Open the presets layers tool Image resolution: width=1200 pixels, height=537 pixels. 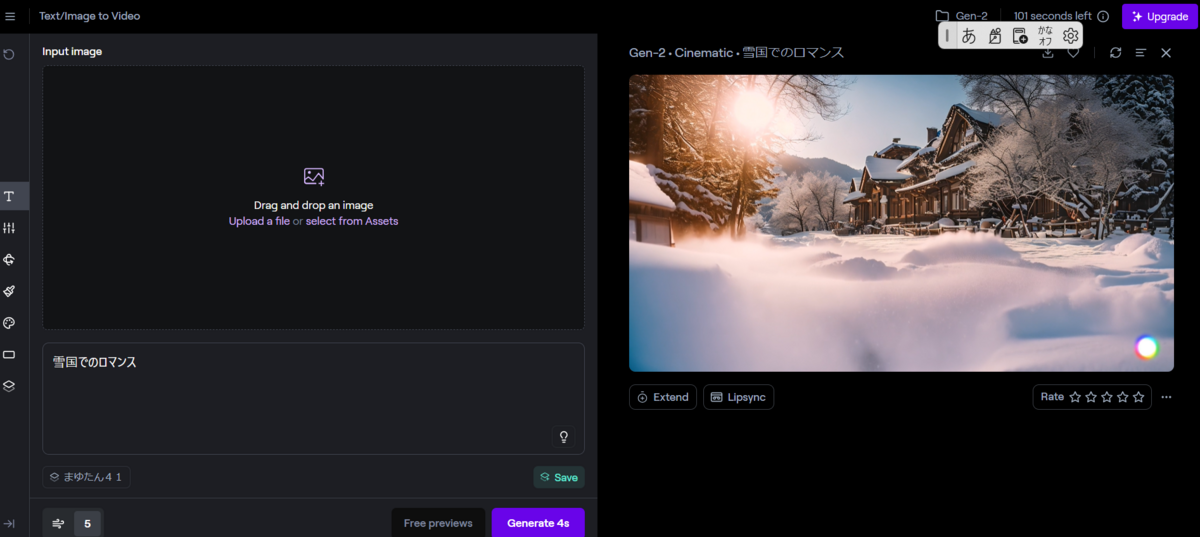point(9,386)
